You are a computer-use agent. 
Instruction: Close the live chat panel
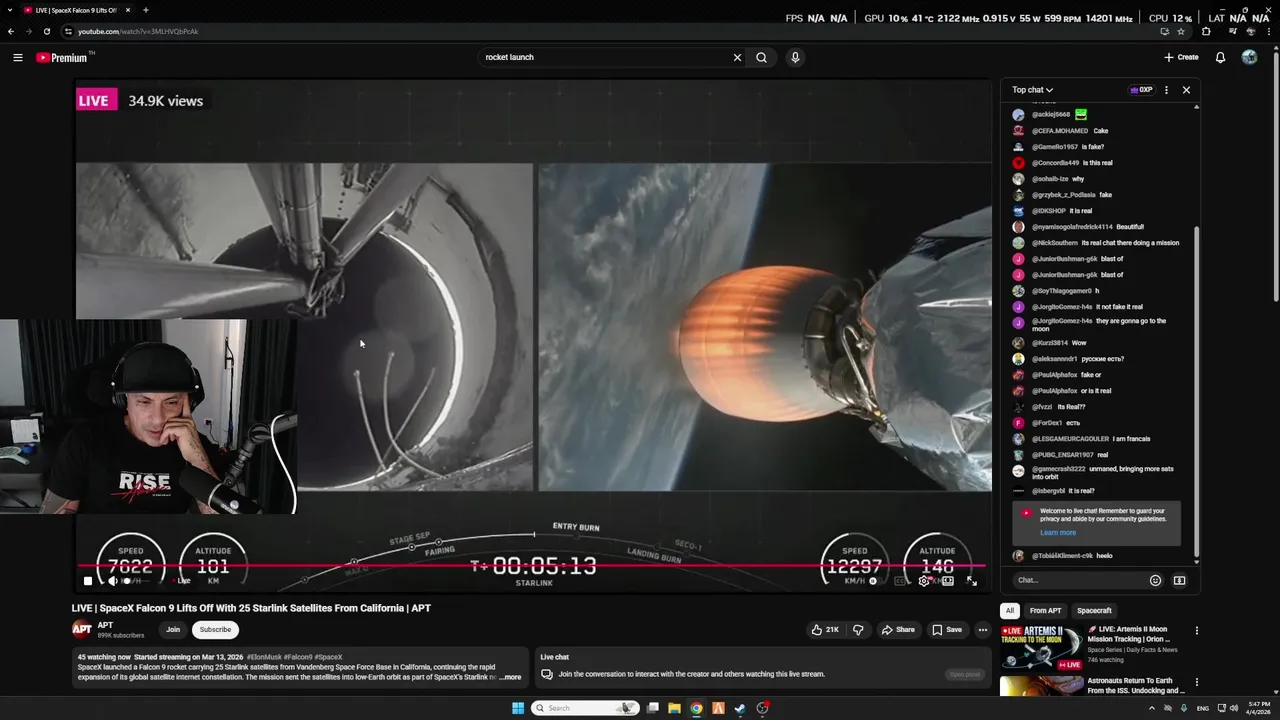[x=1186, y=90]
